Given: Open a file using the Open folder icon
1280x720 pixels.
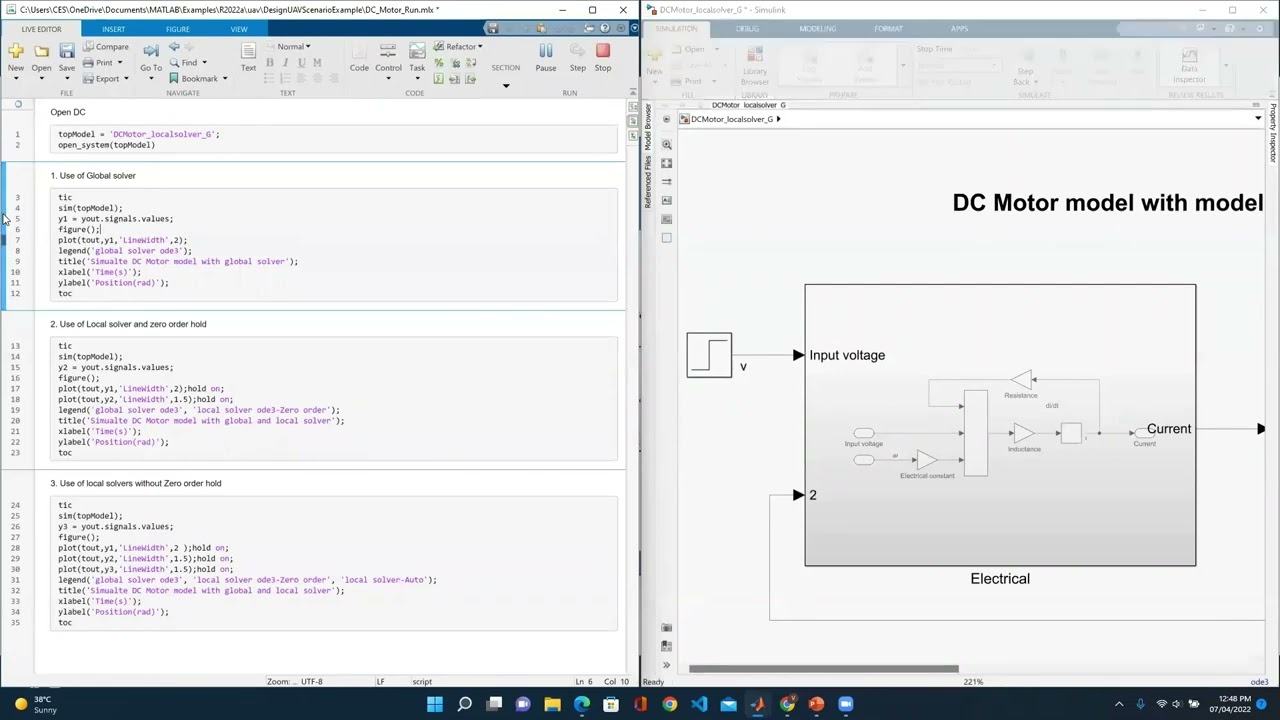Looking at the screenshot, I should click(41, 51).
